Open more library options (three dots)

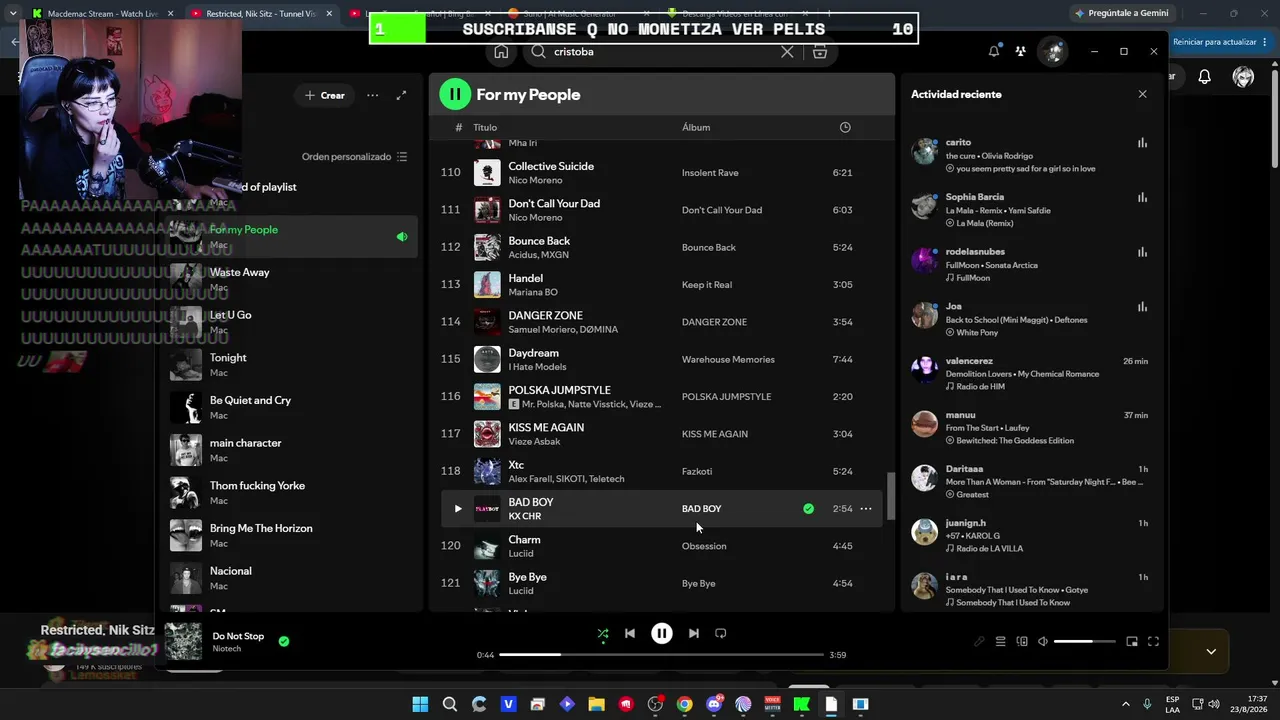click(372, 95)
